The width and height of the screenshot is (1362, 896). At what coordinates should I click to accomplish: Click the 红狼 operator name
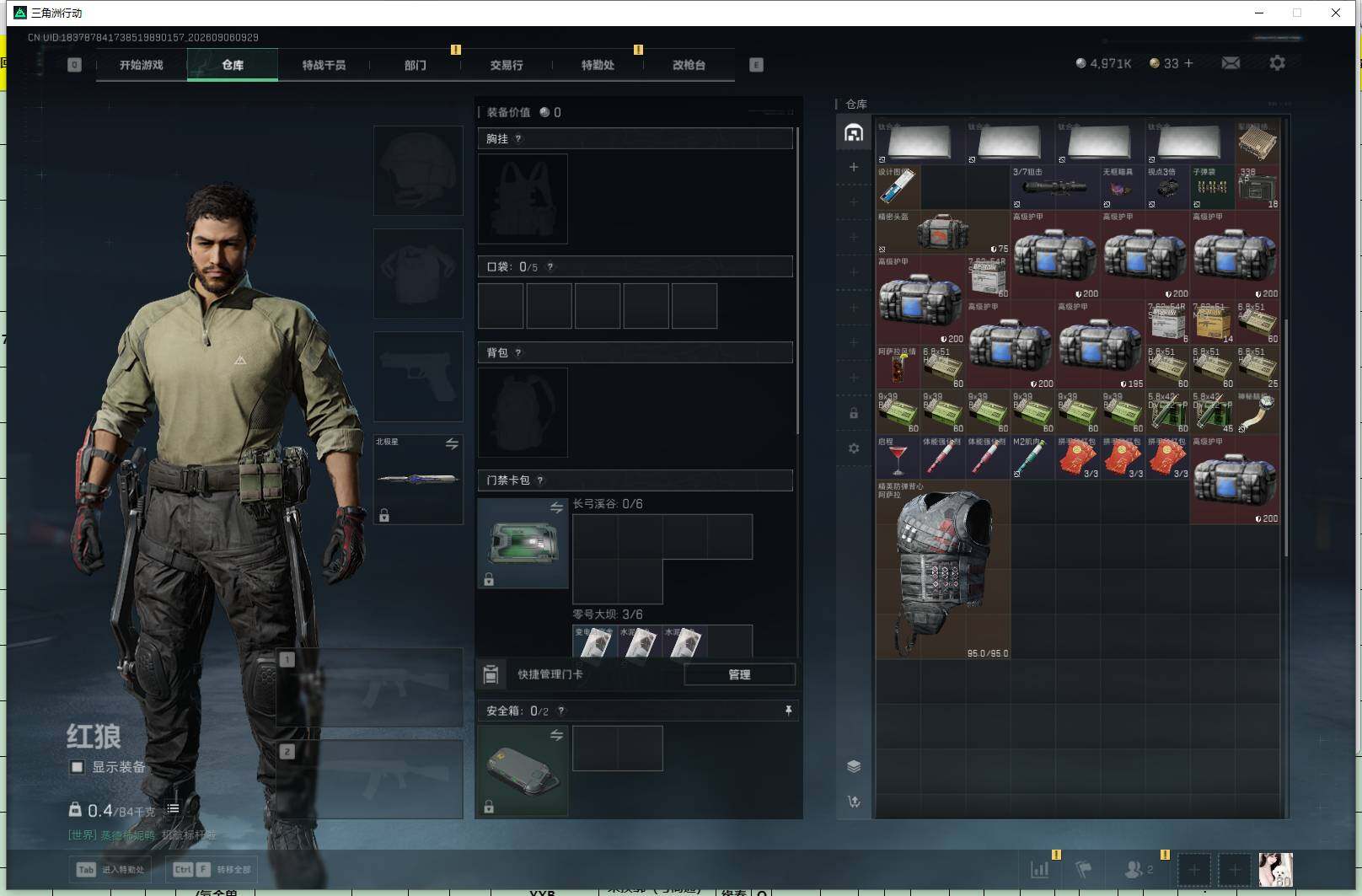[94, 736]
